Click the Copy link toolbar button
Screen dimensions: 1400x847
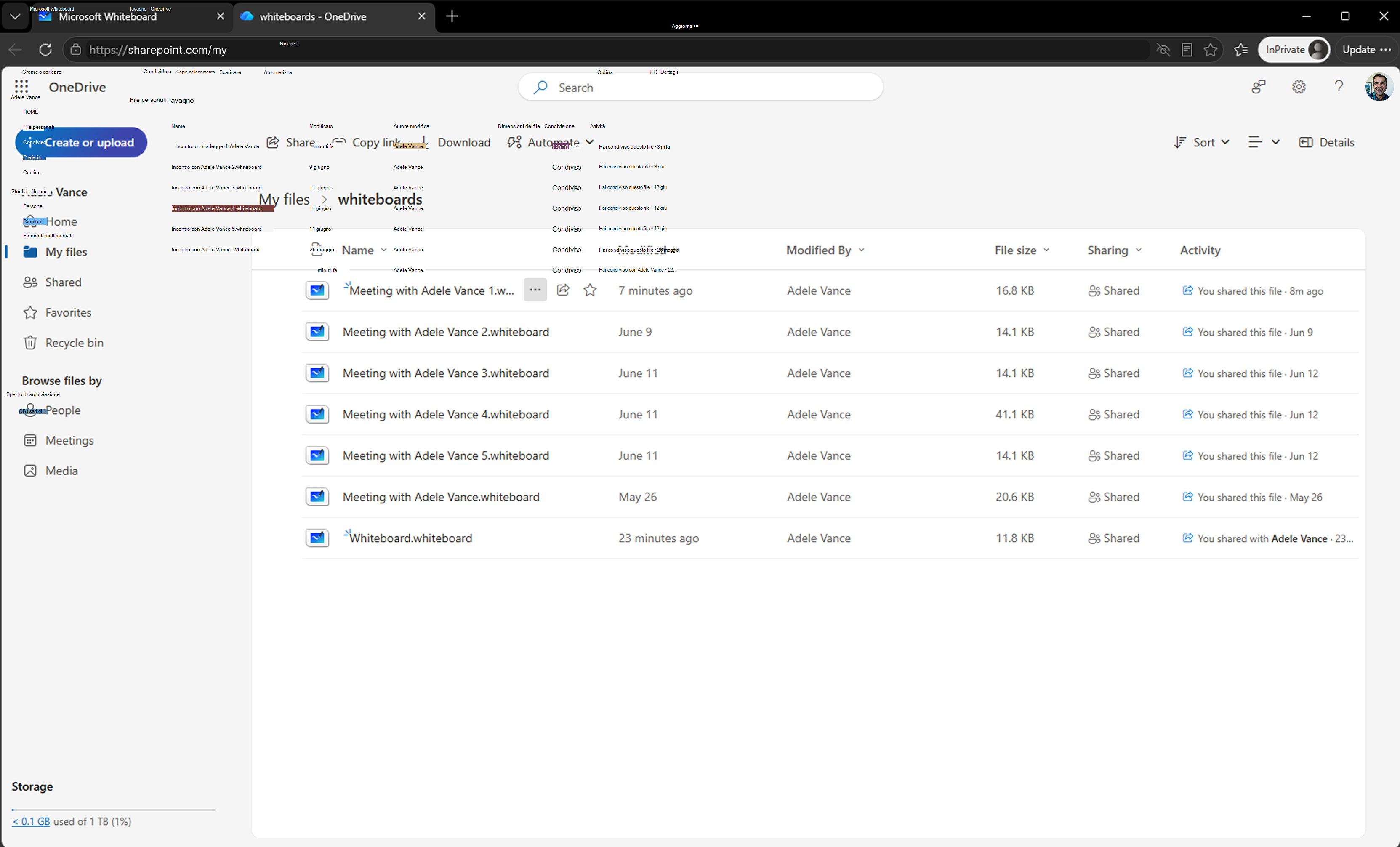click(367, 142)
